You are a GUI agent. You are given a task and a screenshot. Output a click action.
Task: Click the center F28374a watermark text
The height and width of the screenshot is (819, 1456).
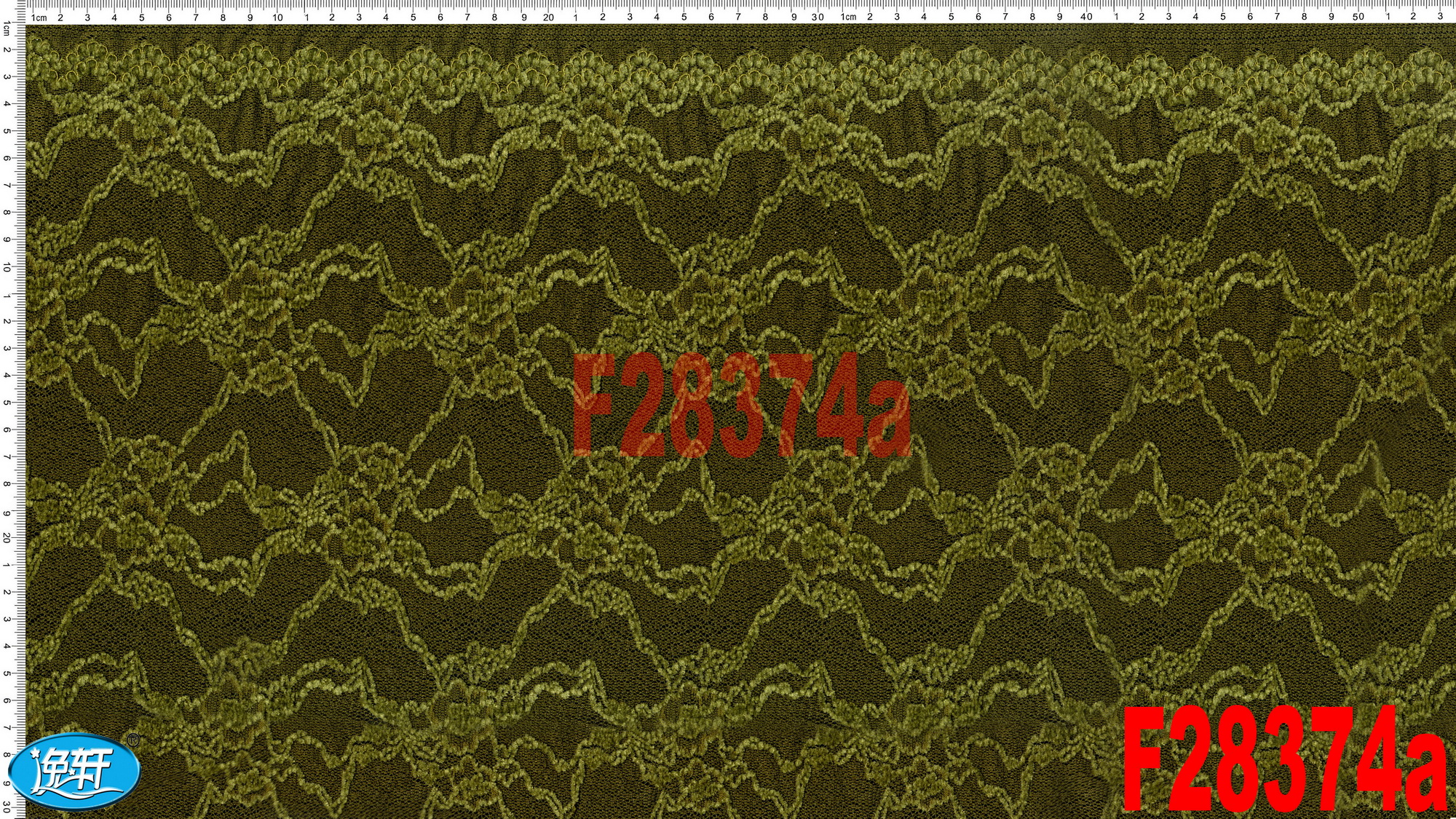(x=741, y=405)
